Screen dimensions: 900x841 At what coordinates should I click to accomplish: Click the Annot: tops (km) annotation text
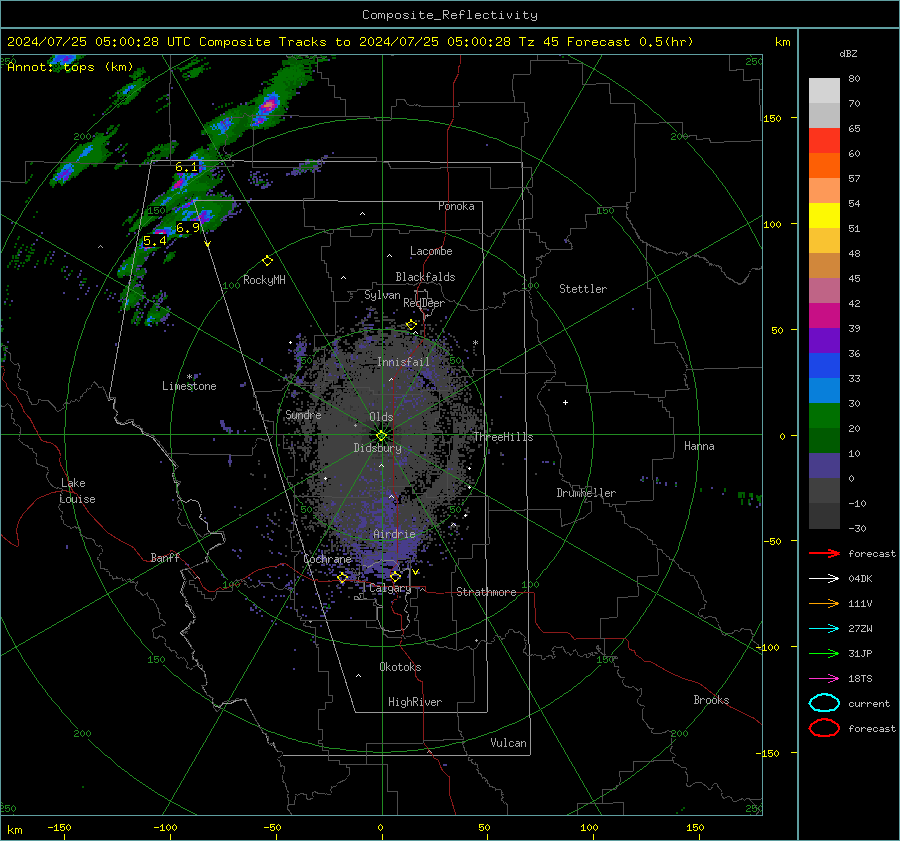[70, 67]
